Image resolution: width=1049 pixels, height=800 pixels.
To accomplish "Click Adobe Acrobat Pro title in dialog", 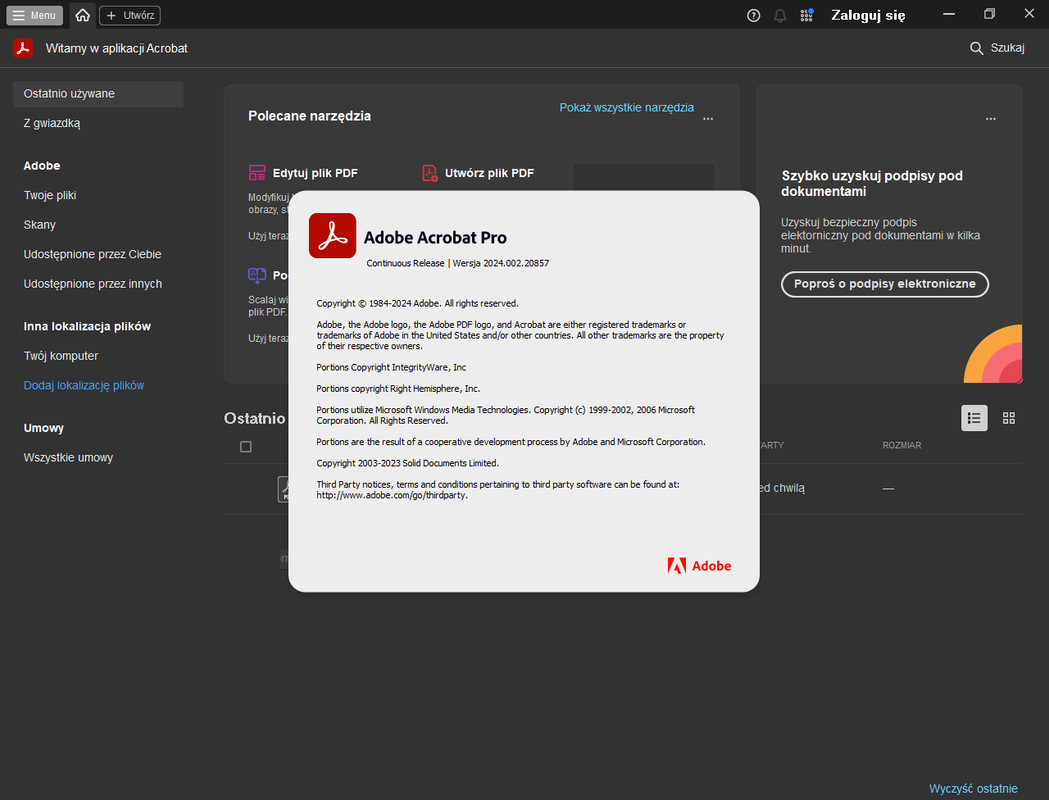I will click(435, 237).
